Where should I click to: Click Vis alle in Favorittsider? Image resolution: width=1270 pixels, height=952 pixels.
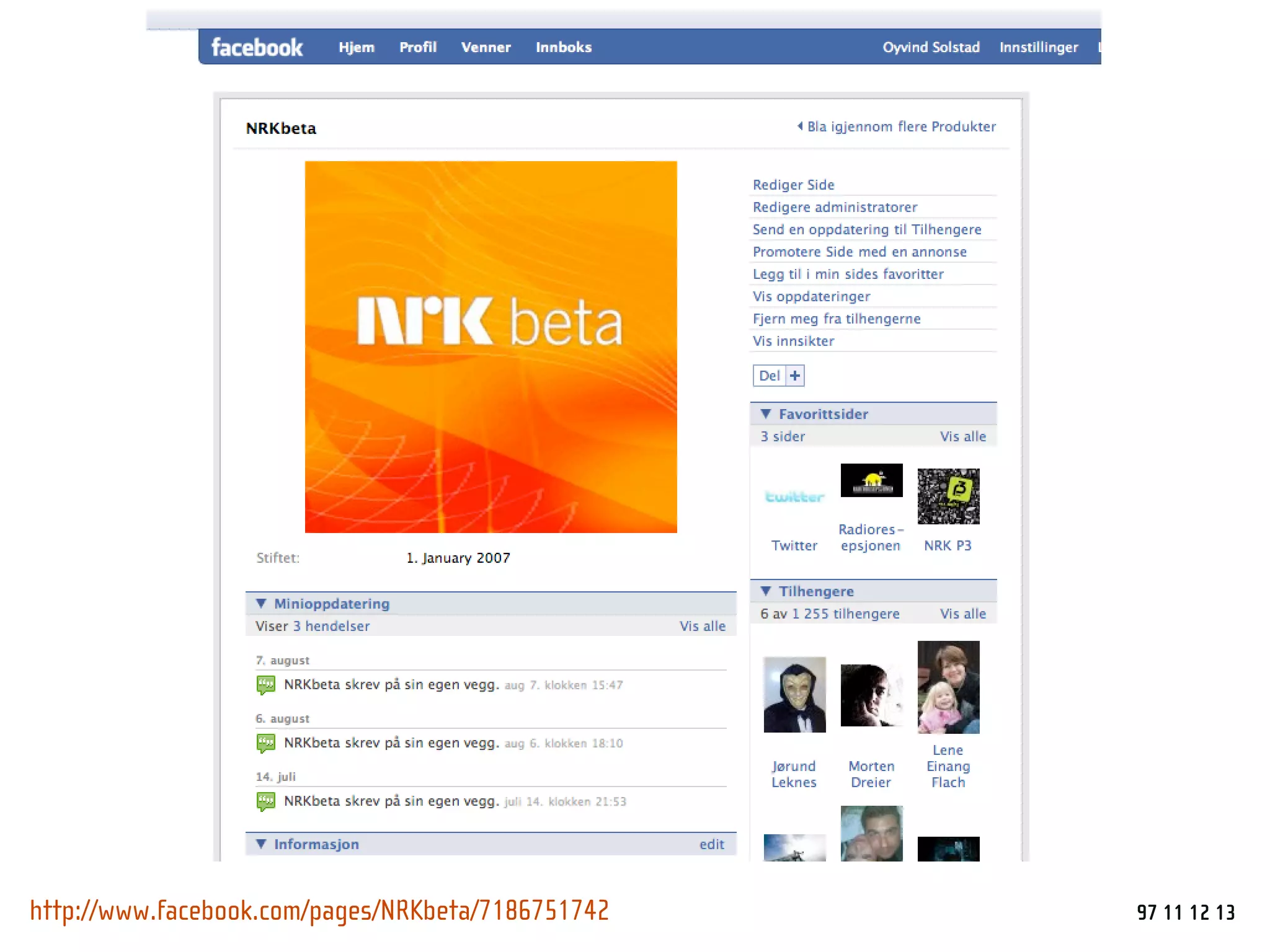[x=963, y=436]
